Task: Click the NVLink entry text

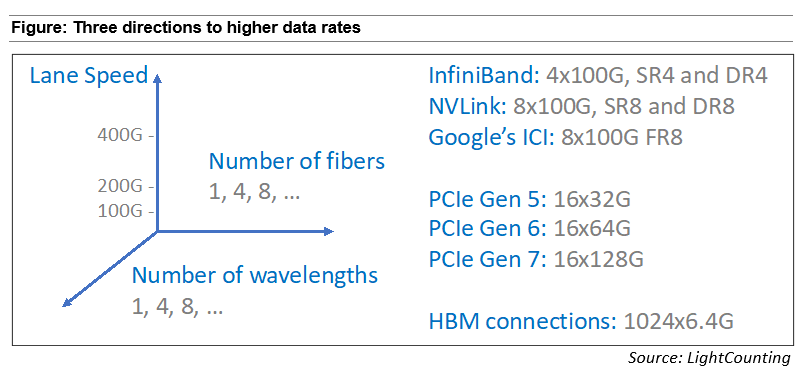Action: [581, 106]
